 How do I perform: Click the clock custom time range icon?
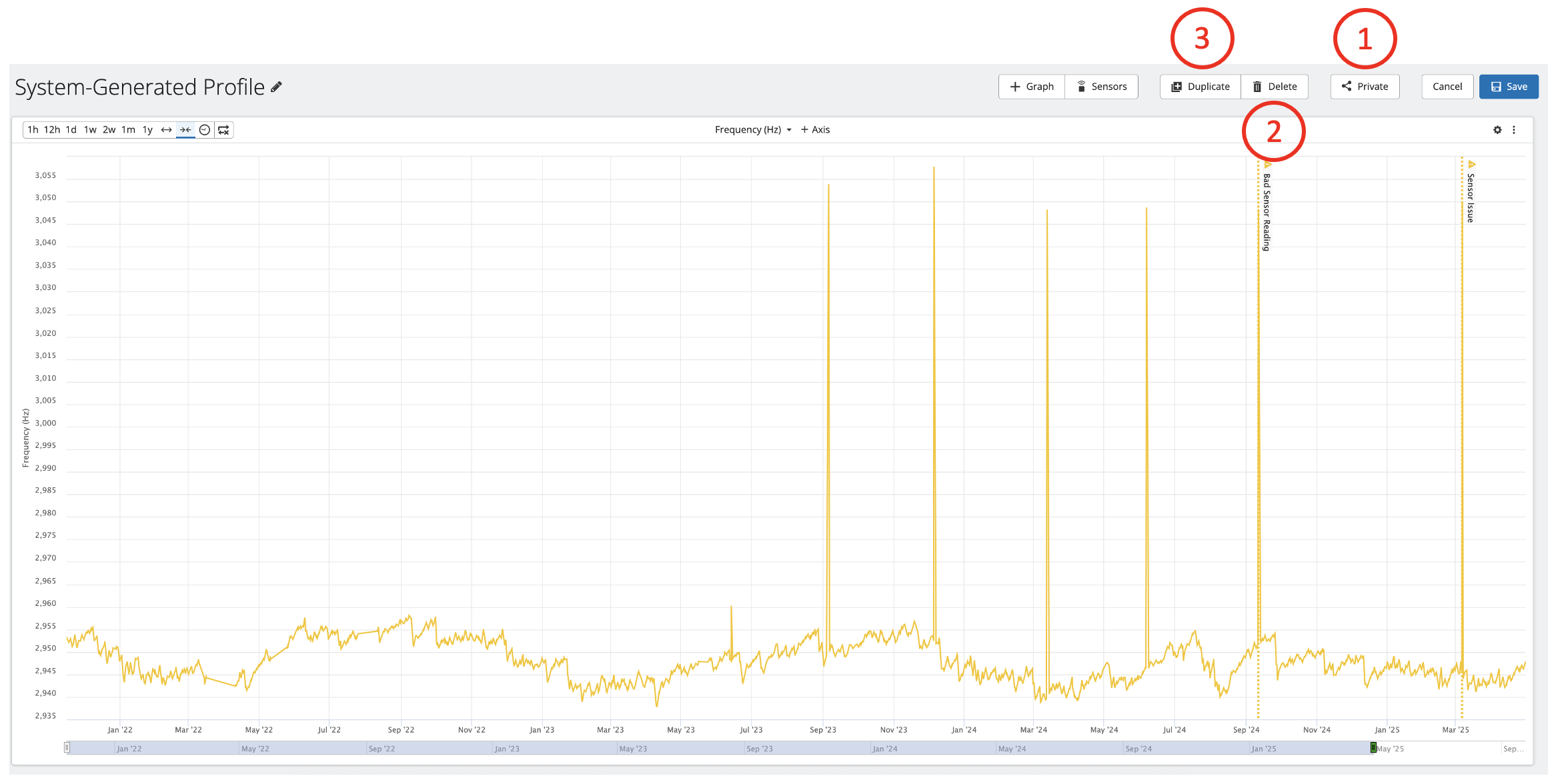point(205,130)
